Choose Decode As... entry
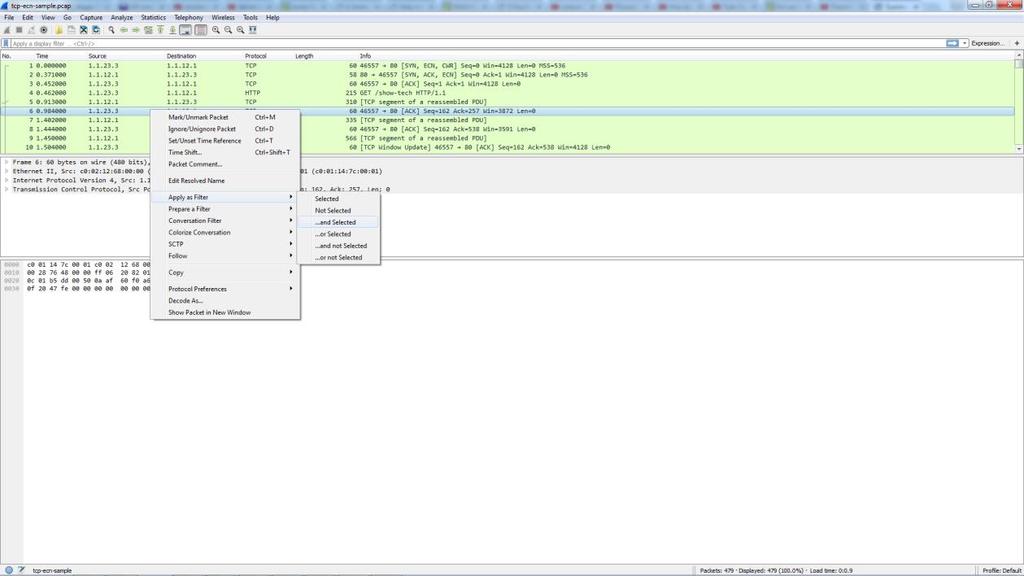The image size is (1024, 576). 225,300
